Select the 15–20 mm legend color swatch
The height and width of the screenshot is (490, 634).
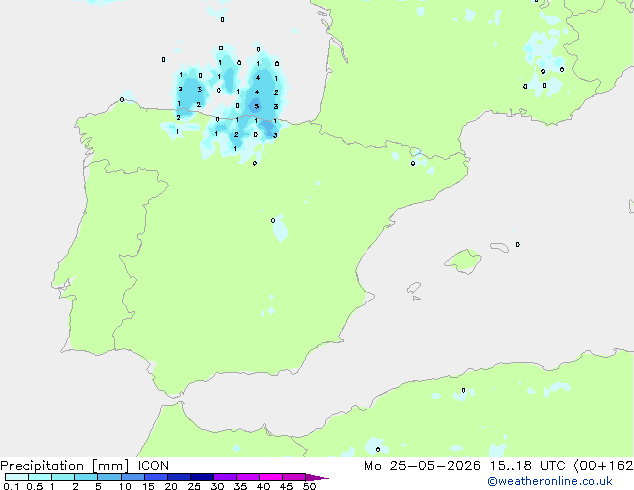(x=156, y=477)
